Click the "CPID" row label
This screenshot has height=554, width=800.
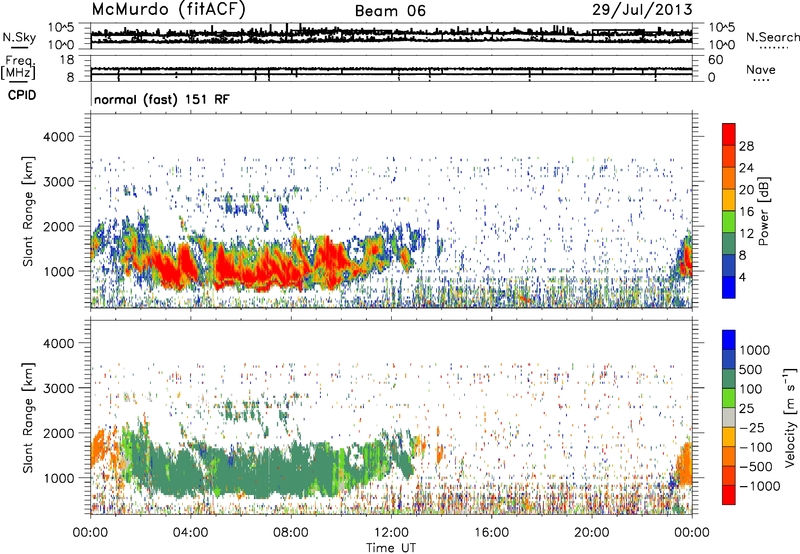point(22,95)
